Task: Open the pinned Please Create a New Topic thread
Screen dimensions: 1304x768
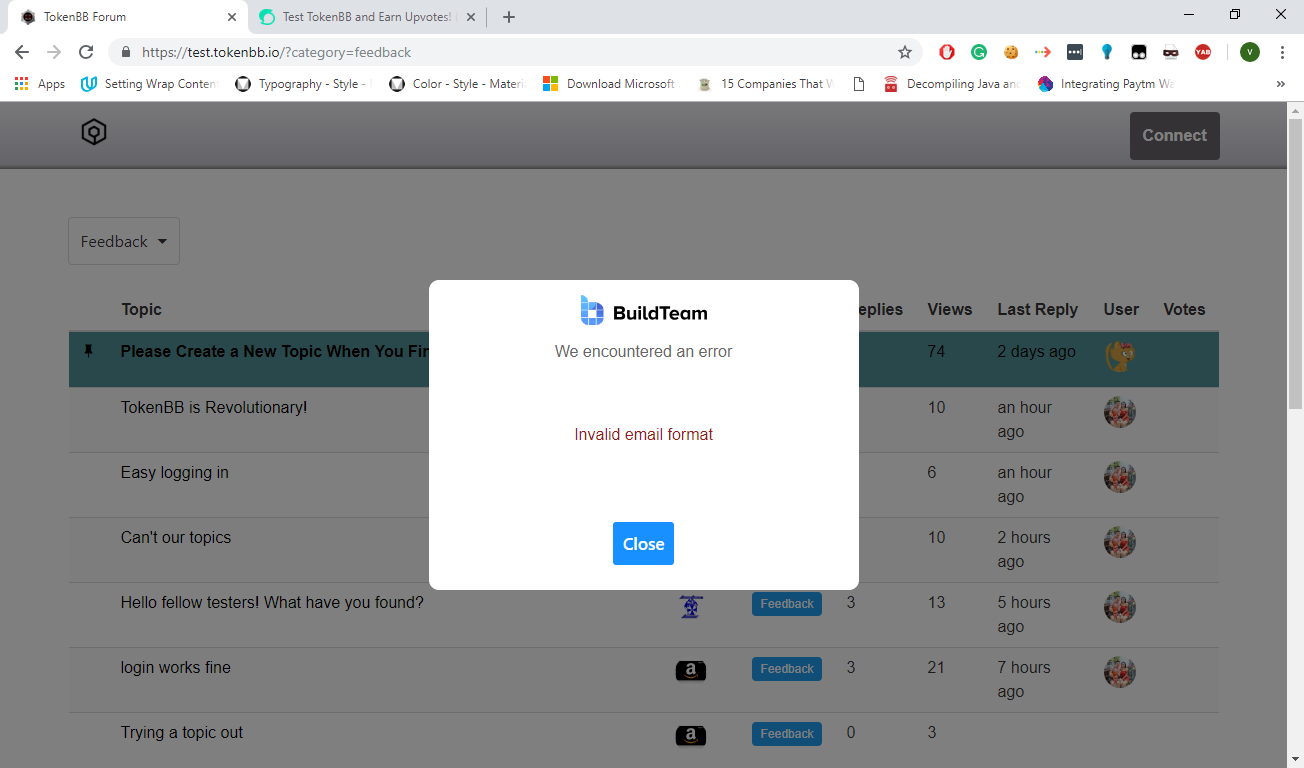Action: coord(275,352)
